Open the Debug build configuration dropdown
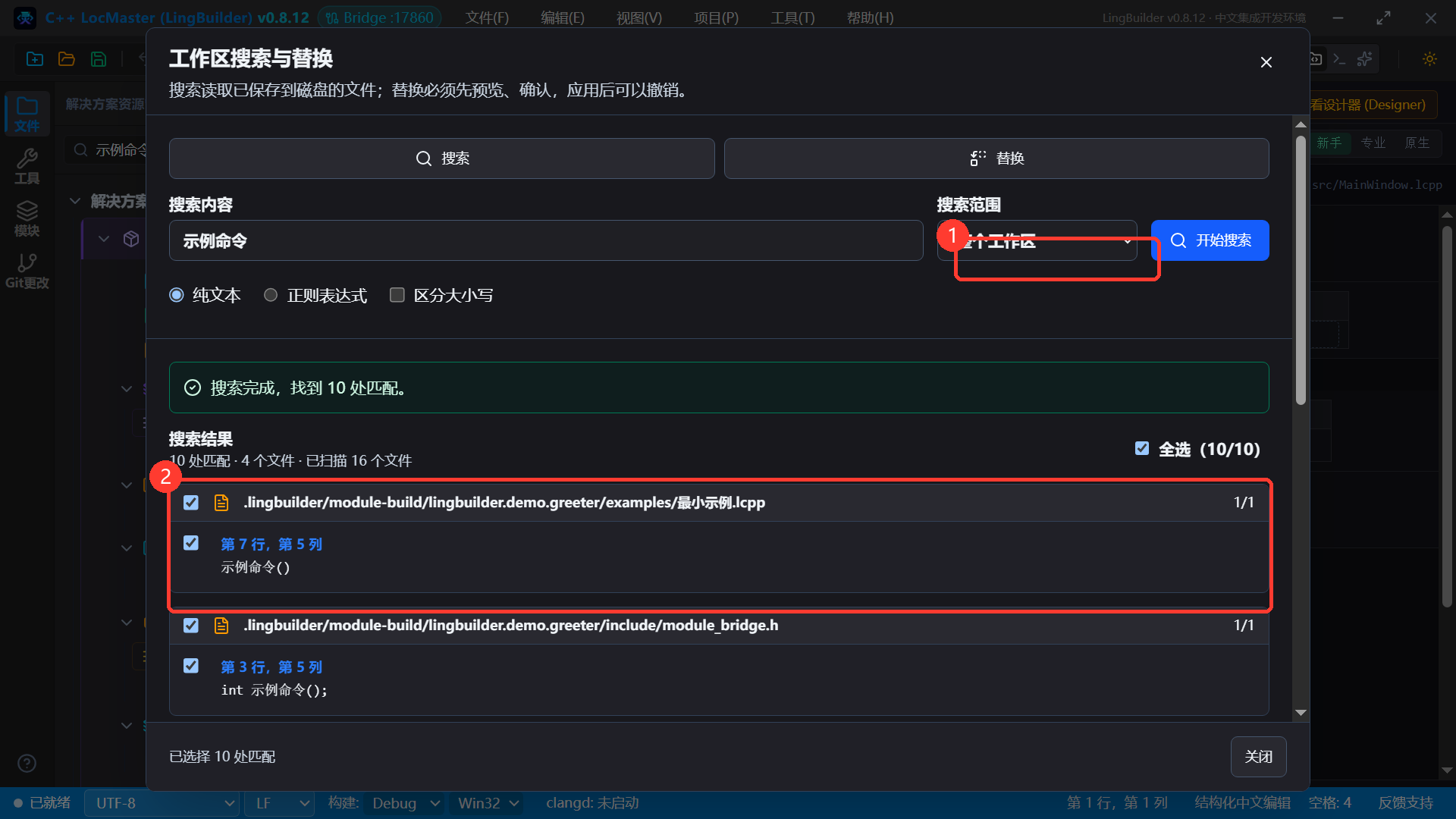The height and width of the screenshot is (819, 1456). [x=405, y=803]
